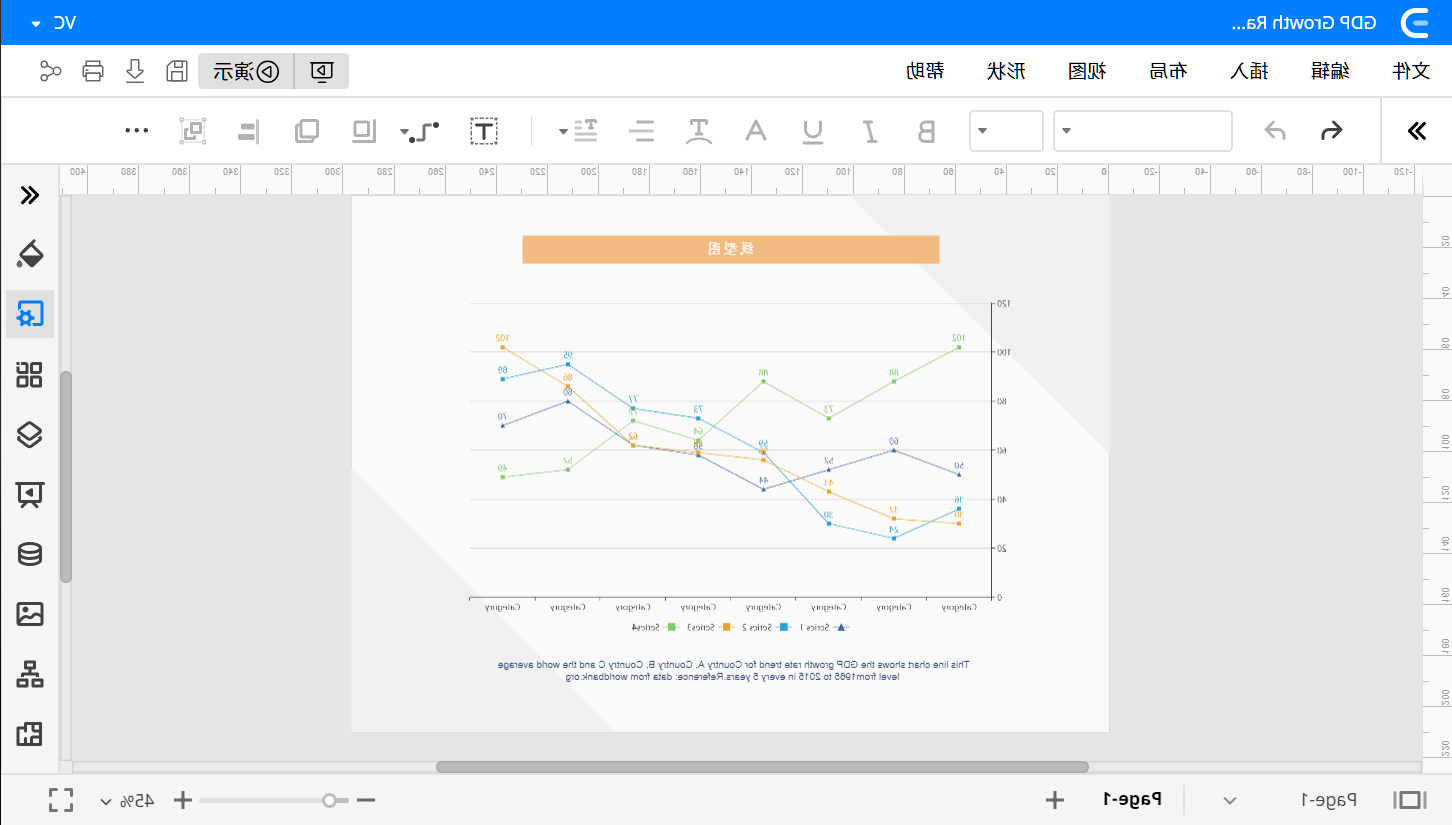The height and width of the screenshot is (825, 1452).
Task: Collapse panel with the toolbar double-chevron
Action: tap(1416, 131)
